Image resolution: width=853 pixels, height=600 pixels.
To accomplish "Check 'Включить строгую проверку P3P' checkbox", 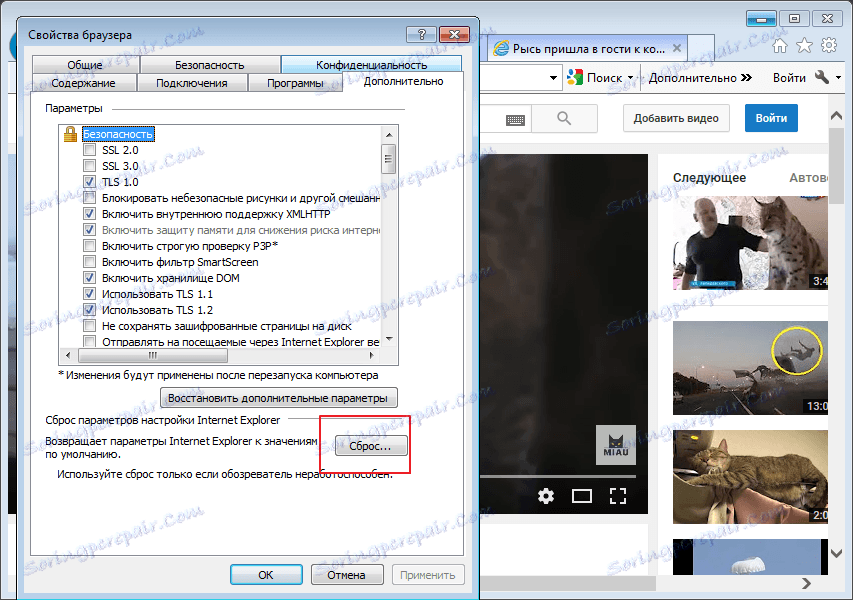I will point(89,246).
